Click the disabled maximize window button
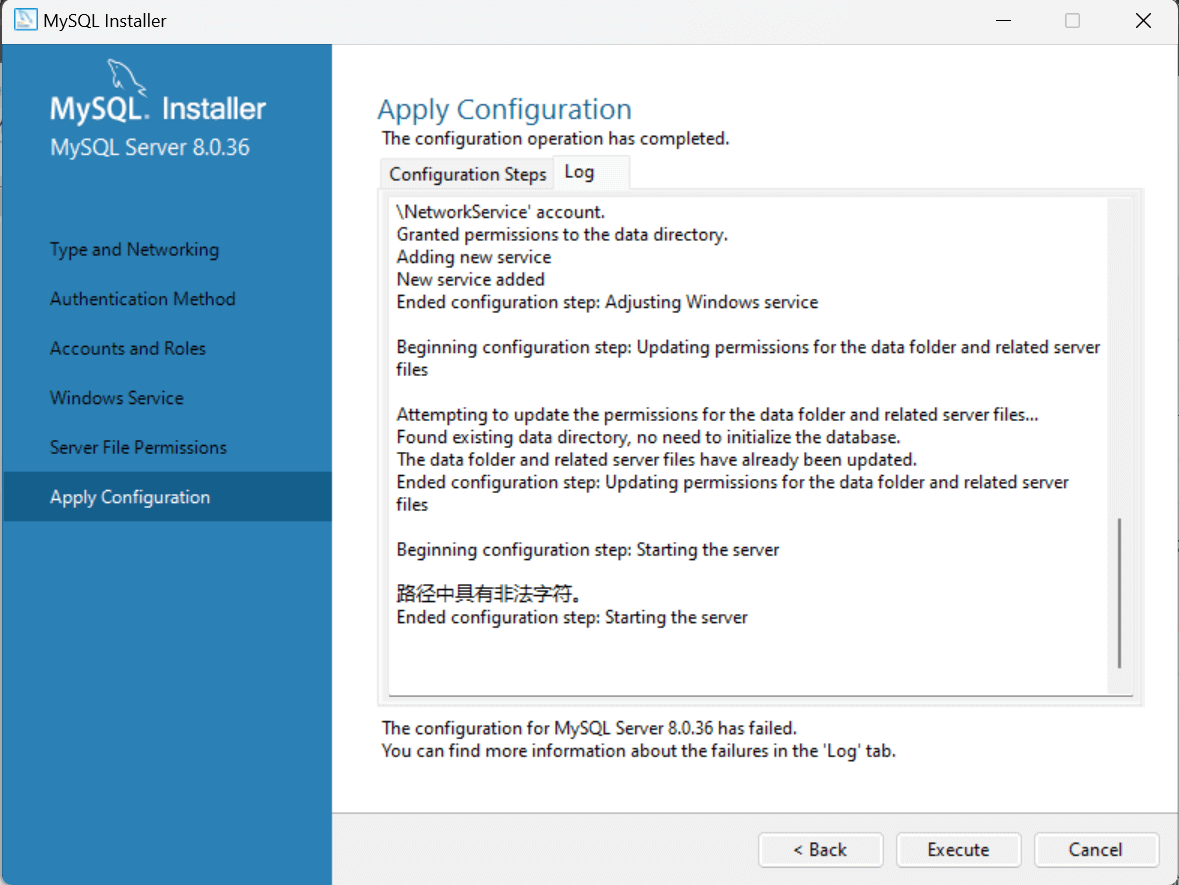The image size is (1179, 885). coord(1072,20)
